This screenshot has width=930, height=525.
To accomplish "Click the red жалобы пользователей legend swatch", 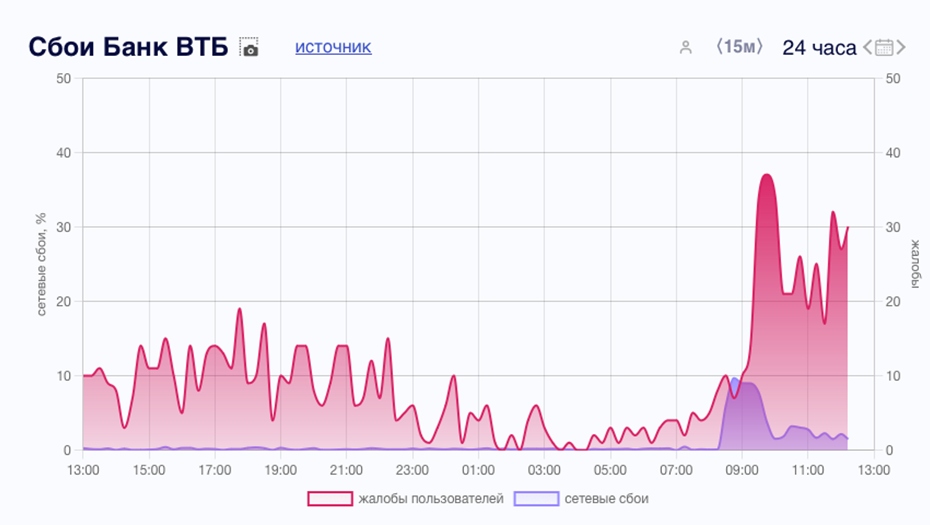I will click(330, 499).
